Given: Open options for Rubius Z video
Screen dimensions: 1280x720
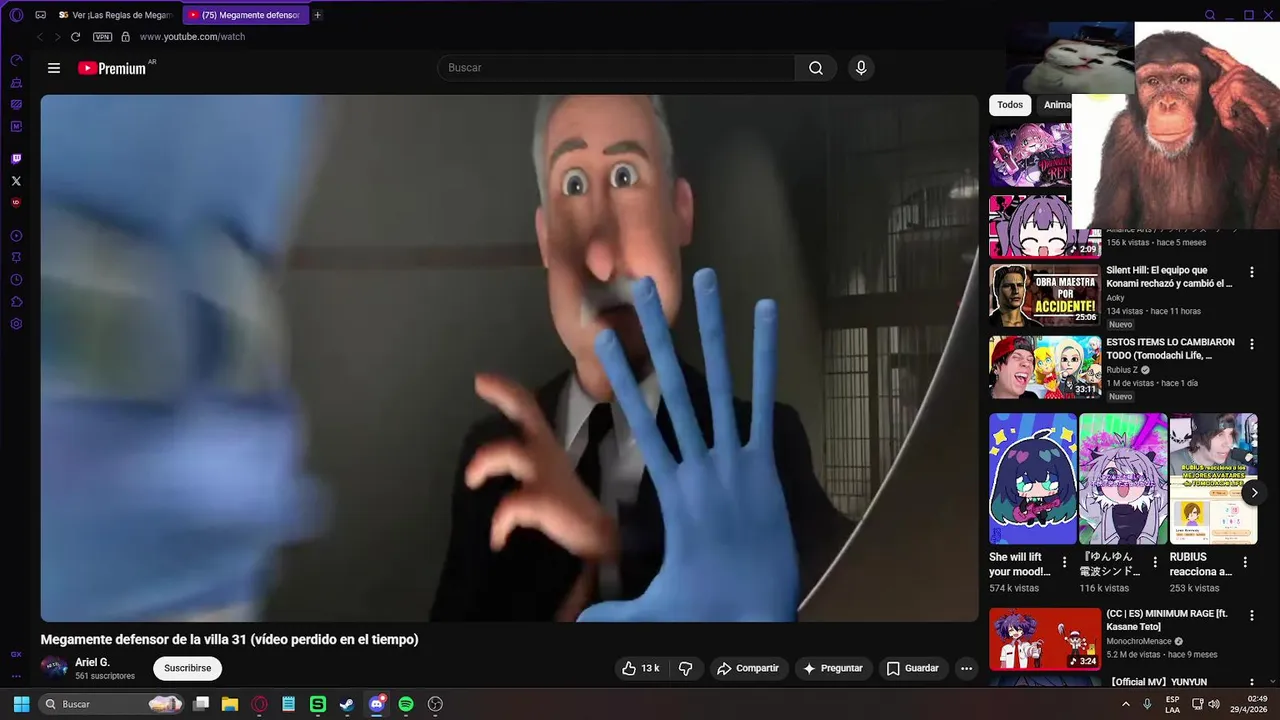Looking at the screenshot, I should [x=1251, y=344].
